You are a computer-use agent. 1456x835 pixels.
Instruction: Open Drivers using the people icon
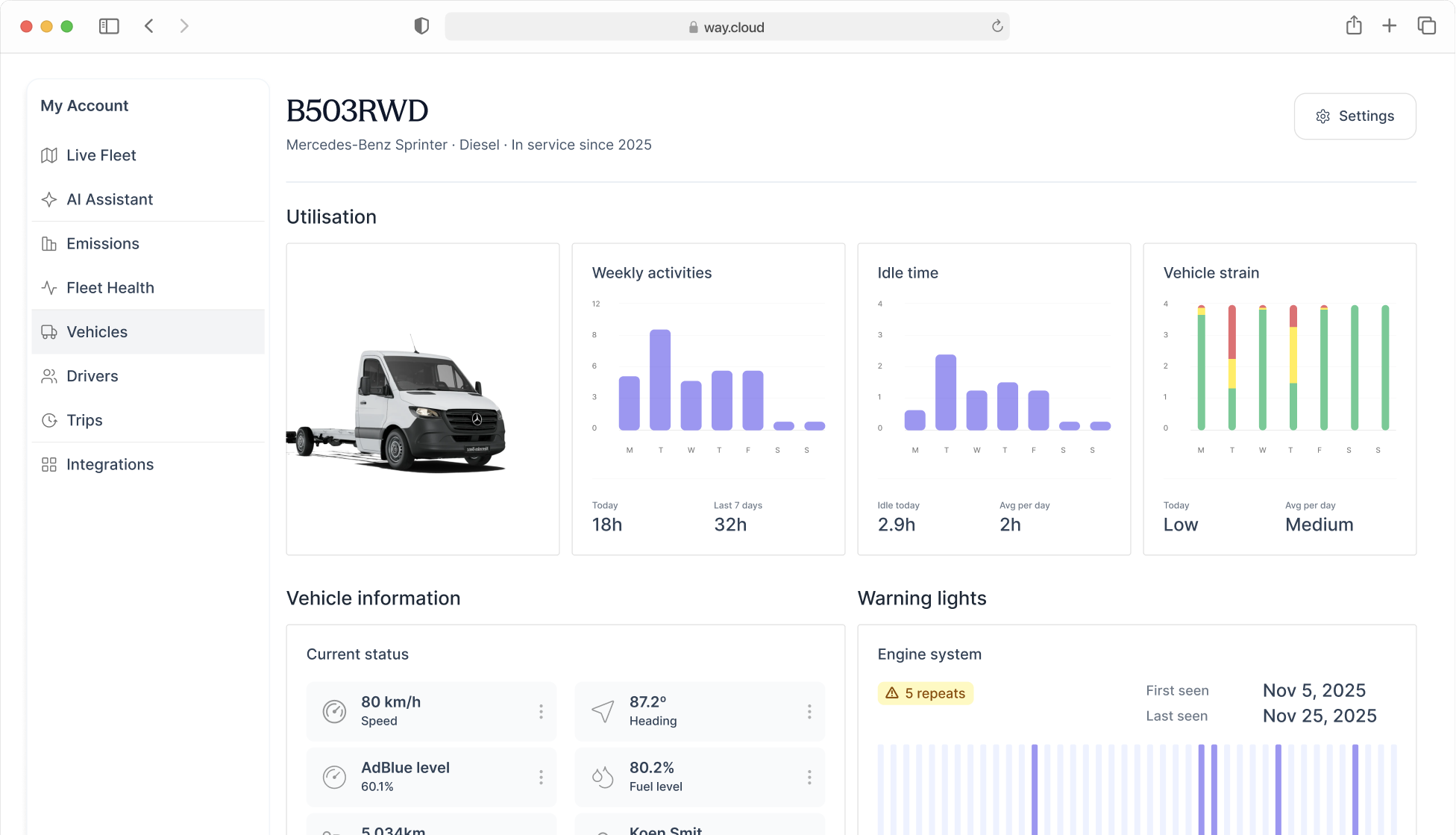tap(49, 375)
